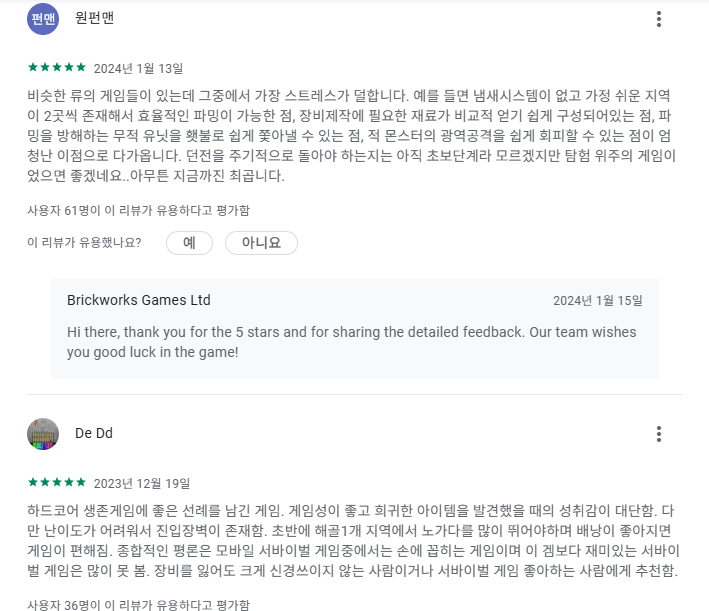Mark 원펀맨's review as helpful with 예

[189, 243]
